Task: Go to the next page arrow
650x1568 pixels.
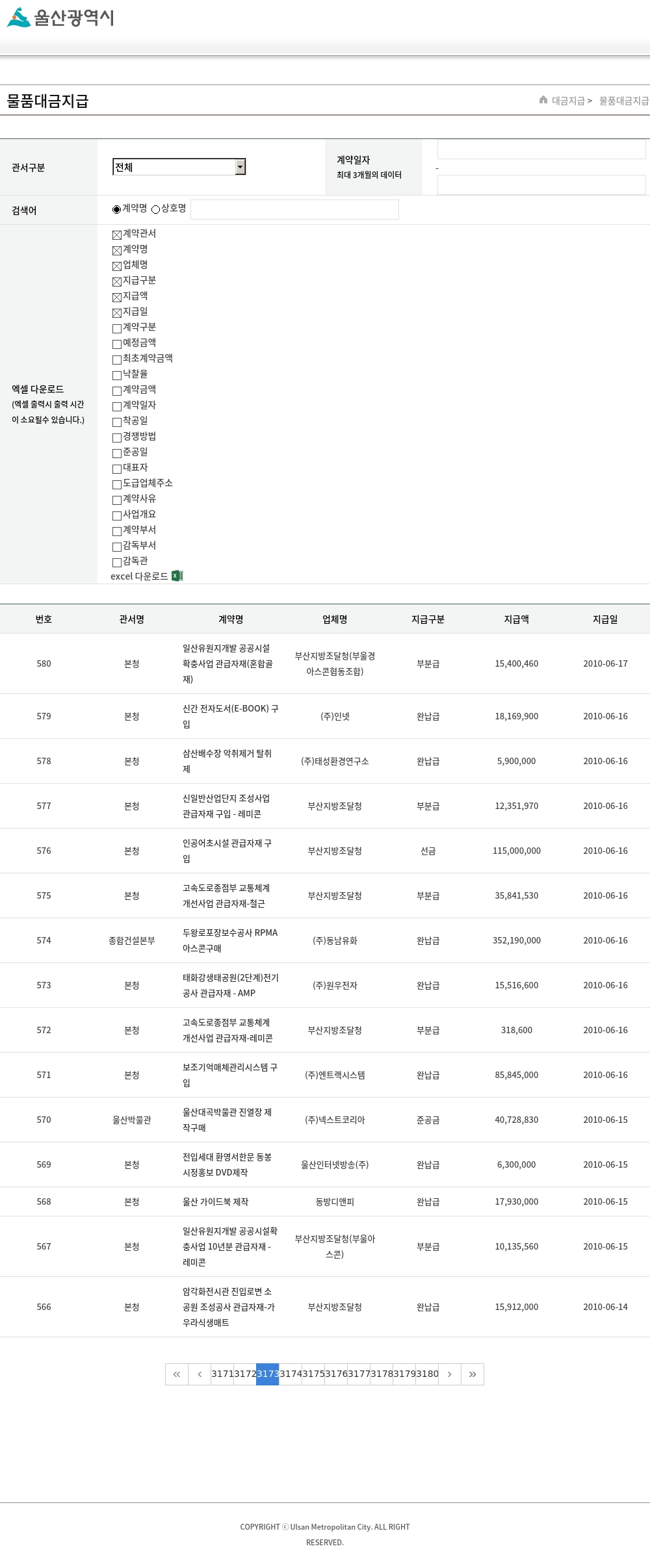Action: pos(449,1374)
